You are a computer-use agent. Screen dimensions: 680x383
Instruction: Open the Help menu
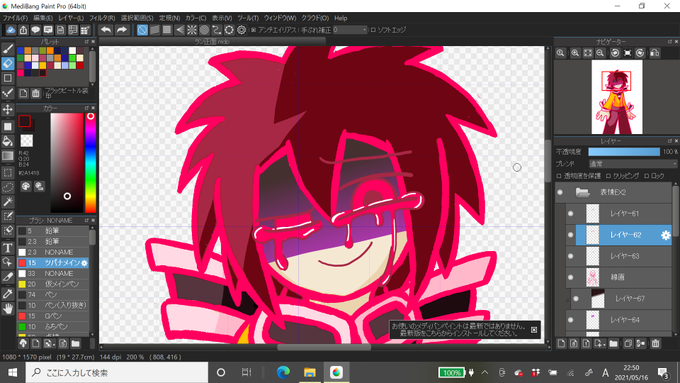[x=340, y=18]
